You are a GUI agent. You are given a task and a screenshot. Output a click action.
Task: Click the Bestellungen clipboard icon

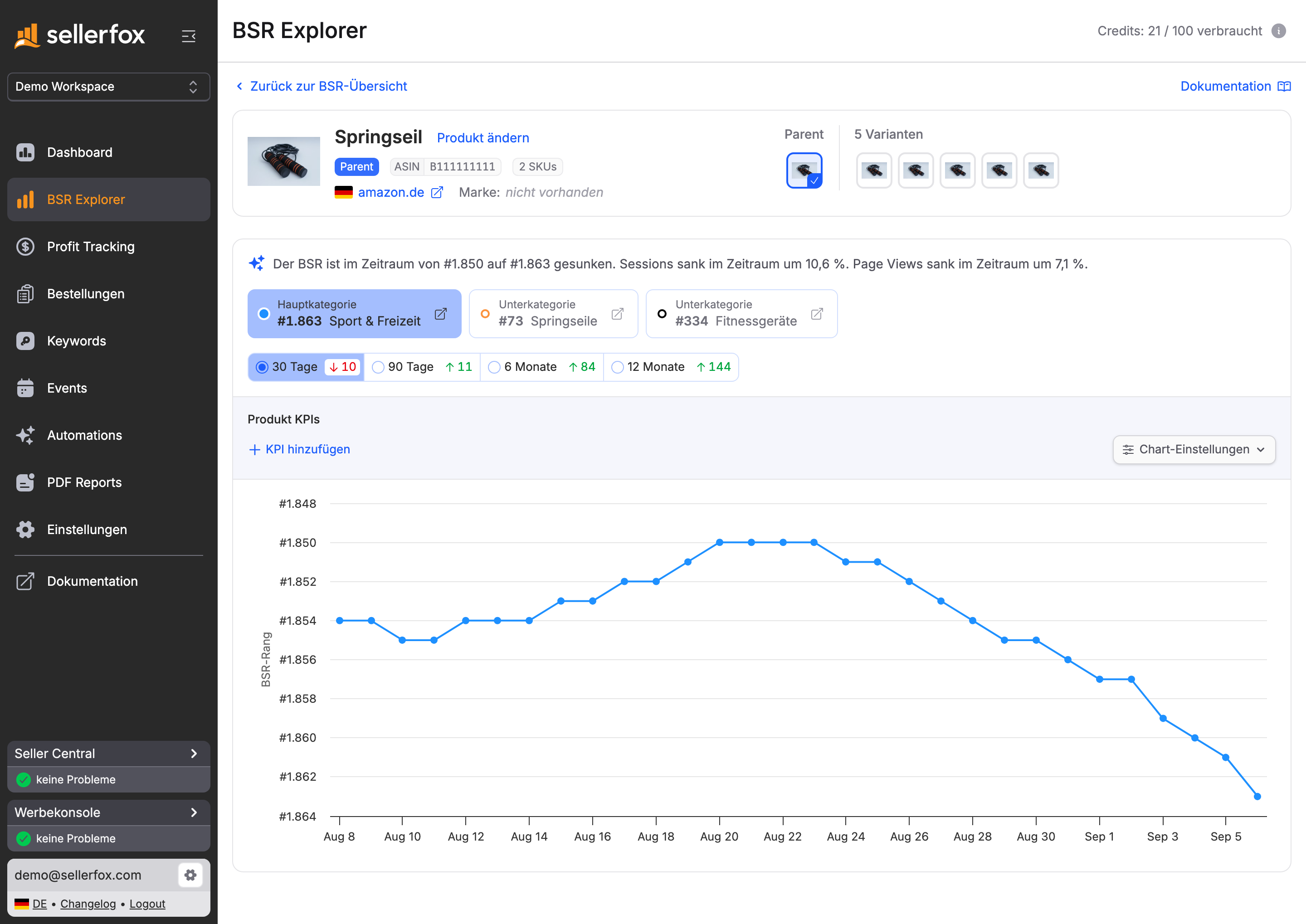click(25, 294)
